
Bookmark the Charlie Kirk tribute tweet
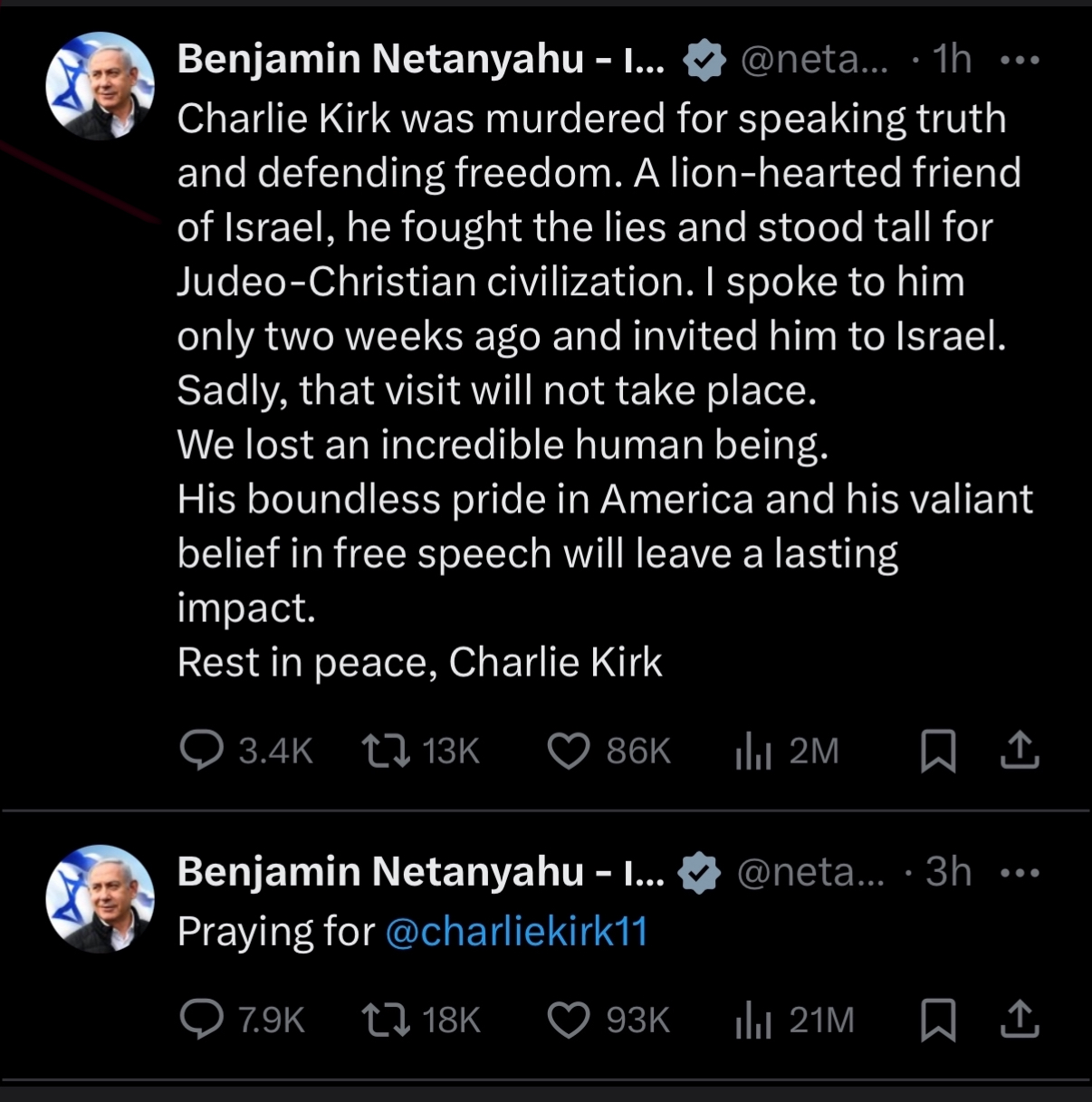(938, 751)
